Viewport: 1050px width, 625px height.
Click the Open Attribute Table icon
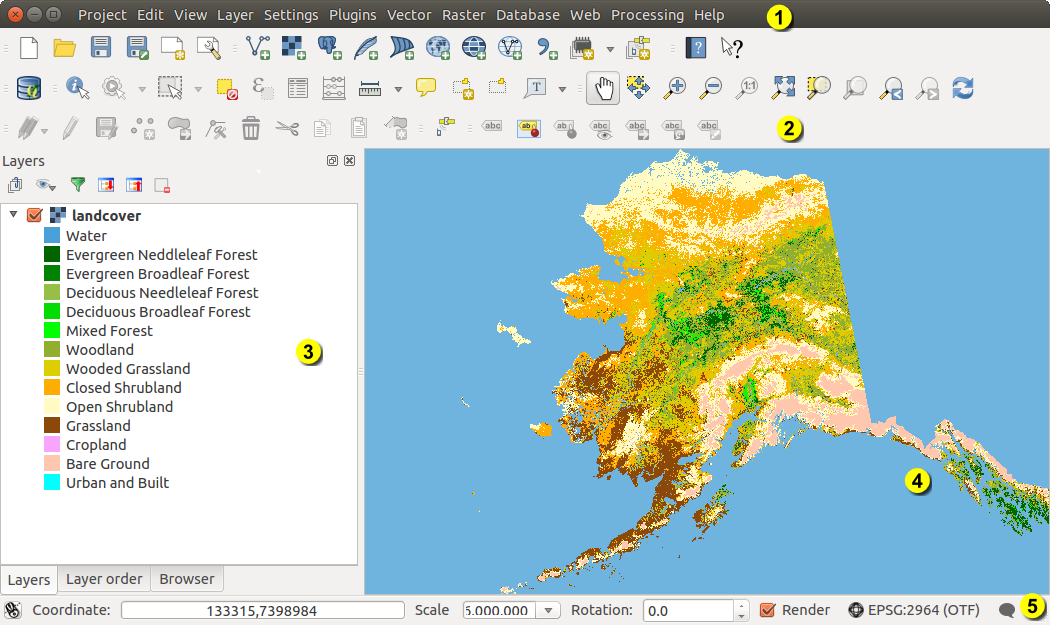(x=297, y=88)
